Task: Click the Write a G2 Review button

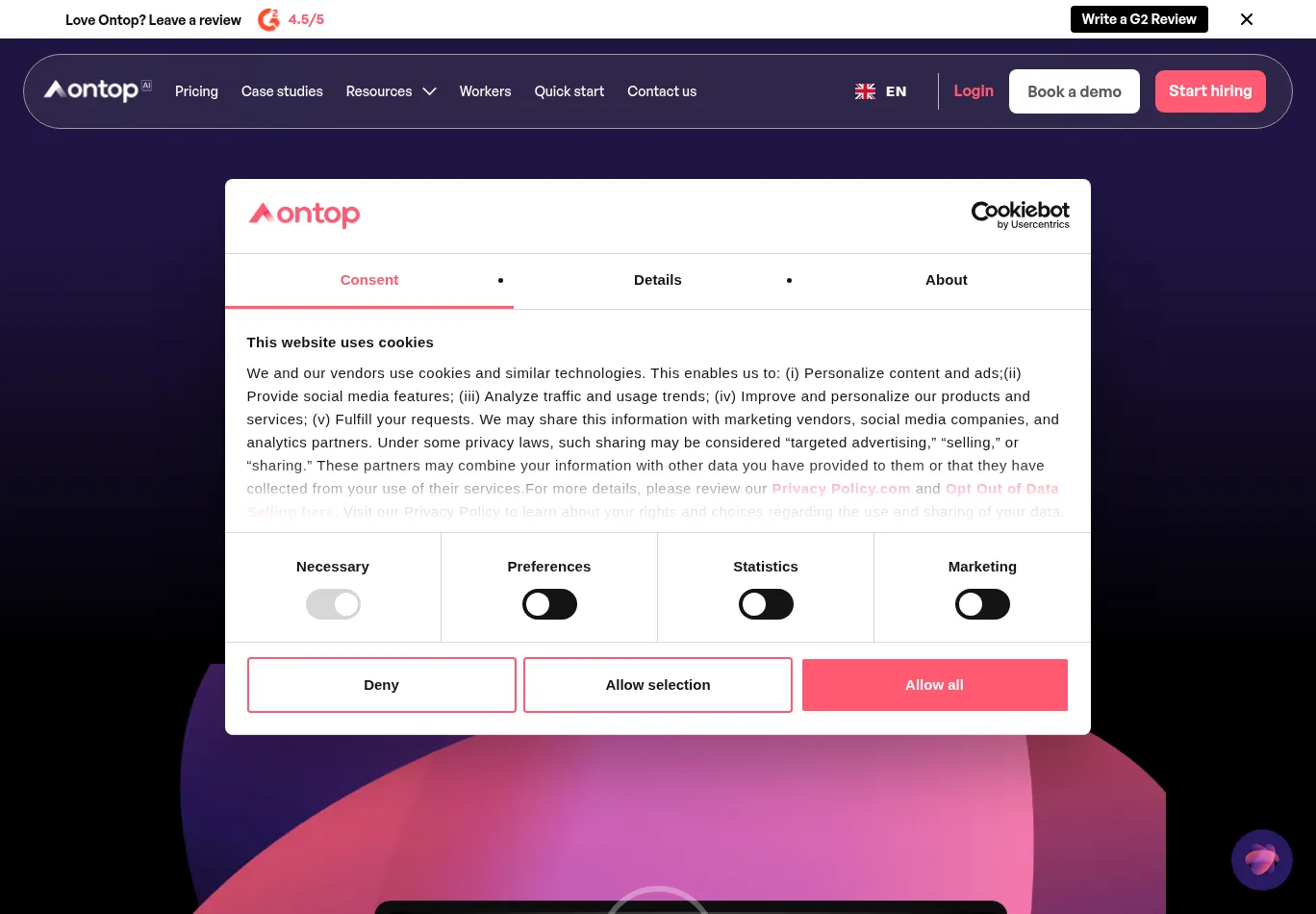Action: [1139, 19]
